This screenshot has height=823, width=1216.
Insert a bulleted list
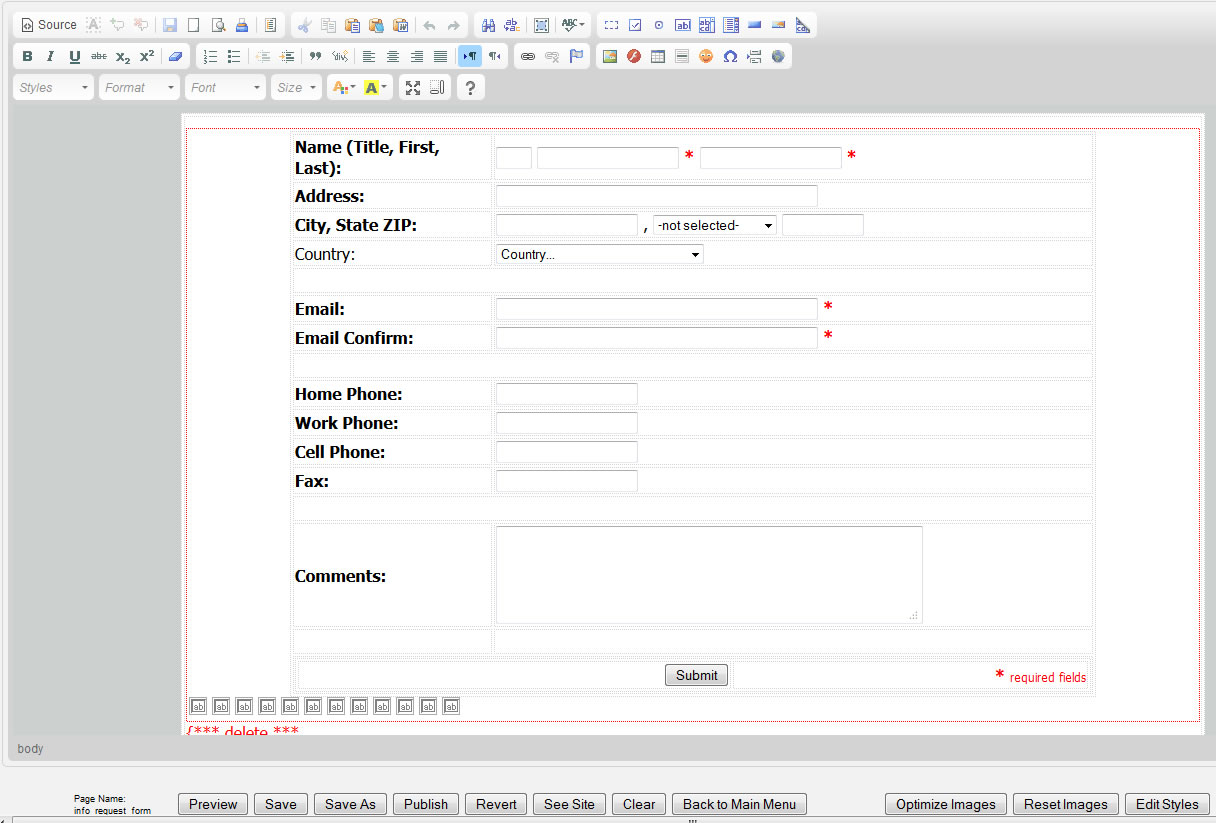pyautogui.click(x=234, y=56)
